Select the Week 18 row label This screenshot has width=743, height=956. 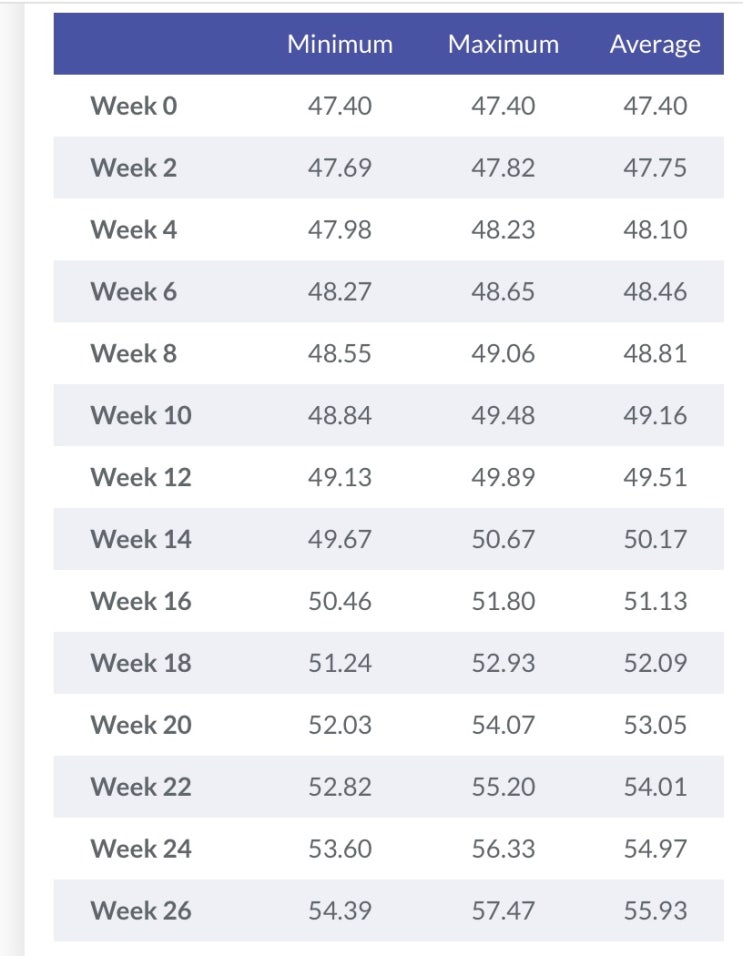[x=141, y=663]
